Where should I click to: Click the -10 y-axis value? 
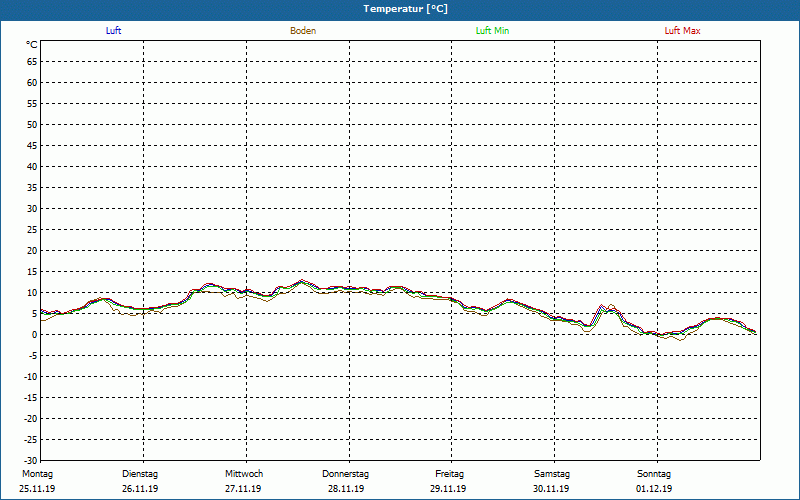coord(31,377)
